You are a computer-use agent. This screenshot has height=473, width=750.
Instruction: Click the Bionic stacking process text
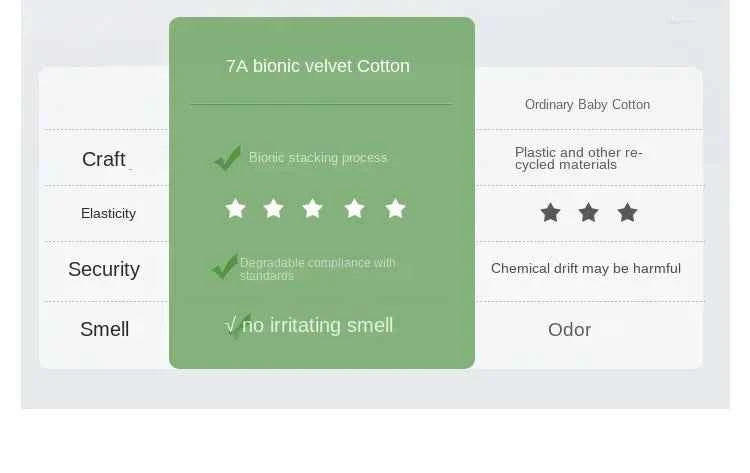(318, 158)
